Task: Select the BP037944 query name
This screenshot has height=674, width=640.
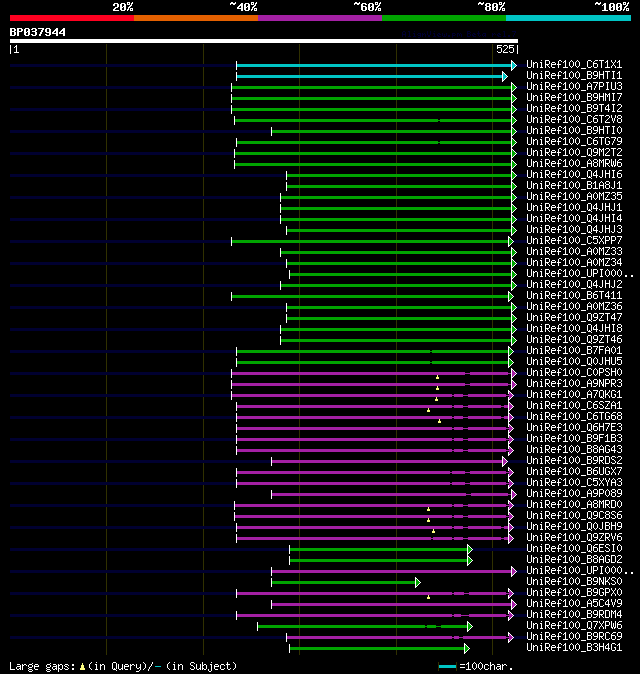Action: (38, 32)
